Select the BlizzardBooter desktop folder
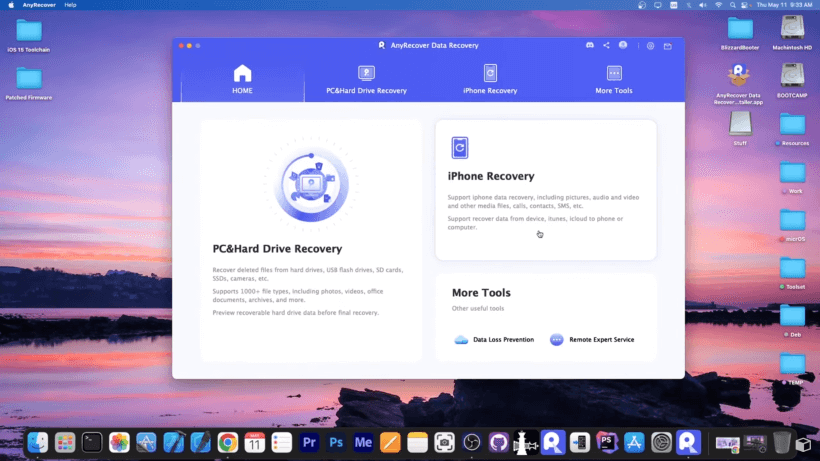The image size is (820, 461). coord(740,33)
